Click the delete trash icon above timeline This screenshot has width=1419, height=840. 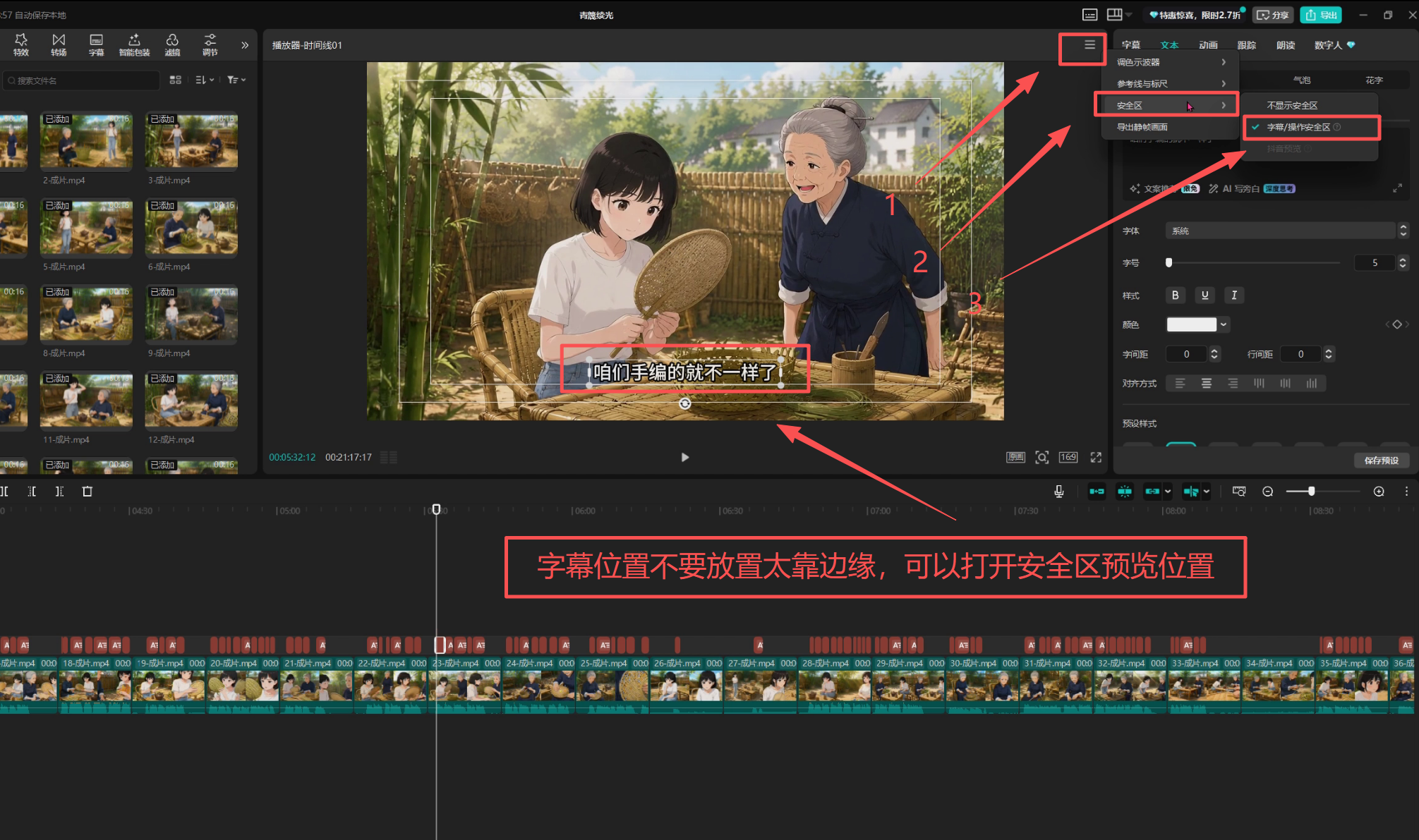87,492
